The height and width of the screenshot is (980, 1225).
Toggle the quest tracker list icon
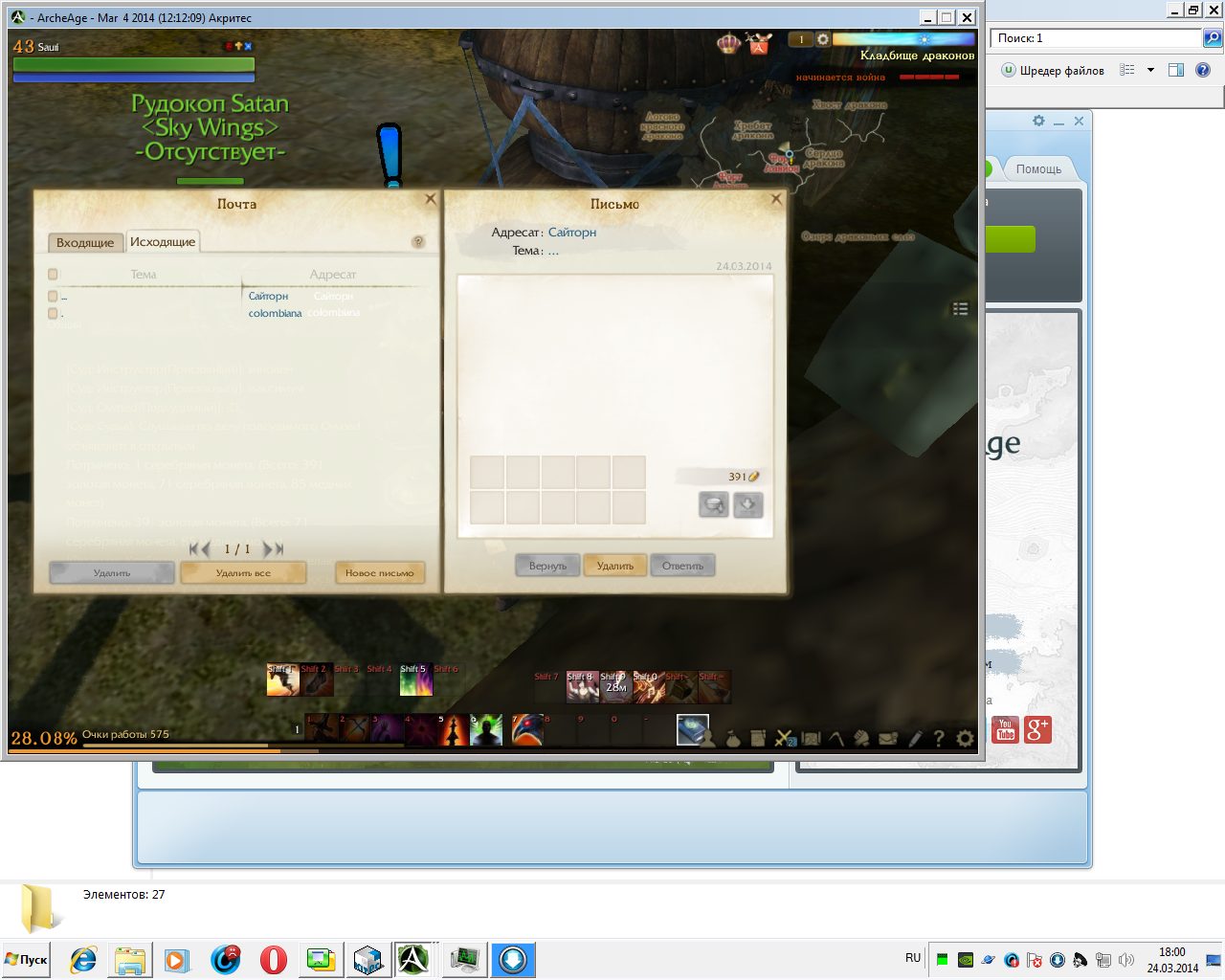coord(961,309)
